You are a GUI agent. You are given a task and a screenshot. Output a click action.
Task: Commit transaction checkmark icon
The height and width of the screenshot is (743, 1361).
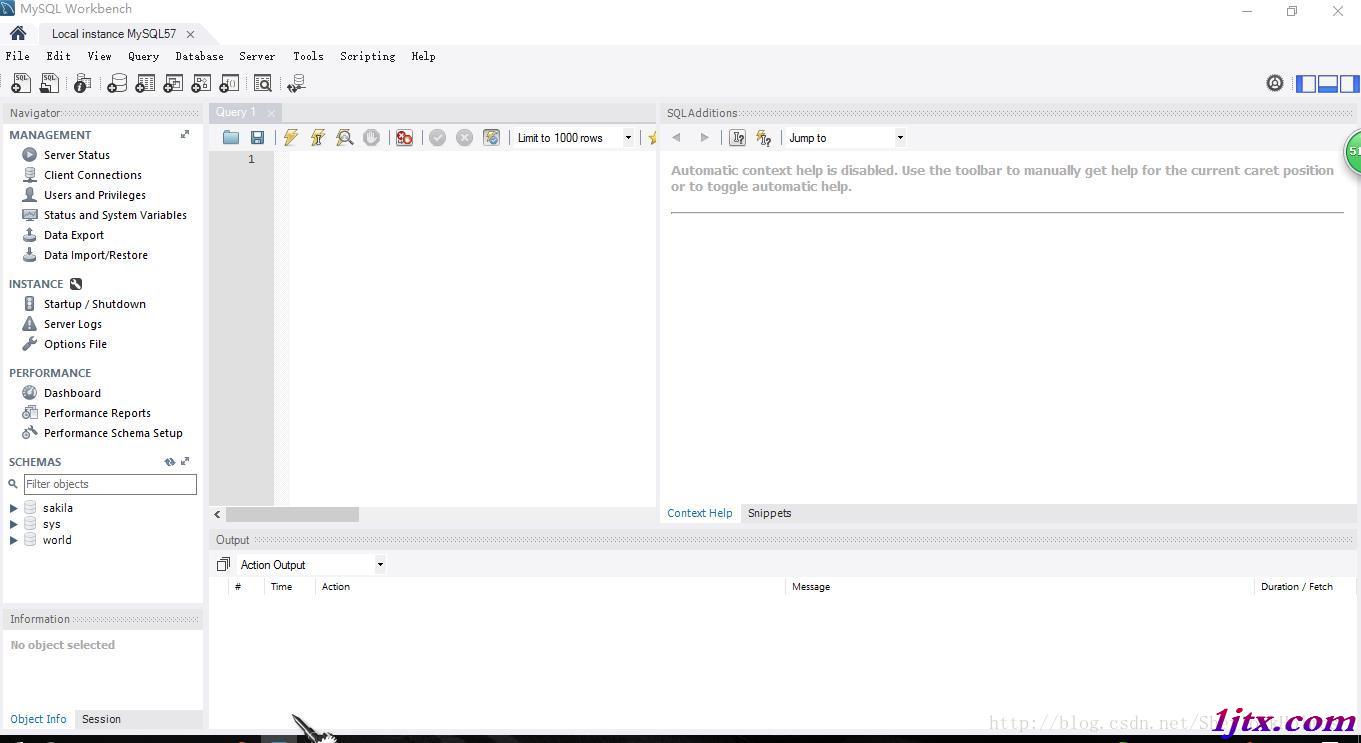pyautogui.click(x=437, y=138)
